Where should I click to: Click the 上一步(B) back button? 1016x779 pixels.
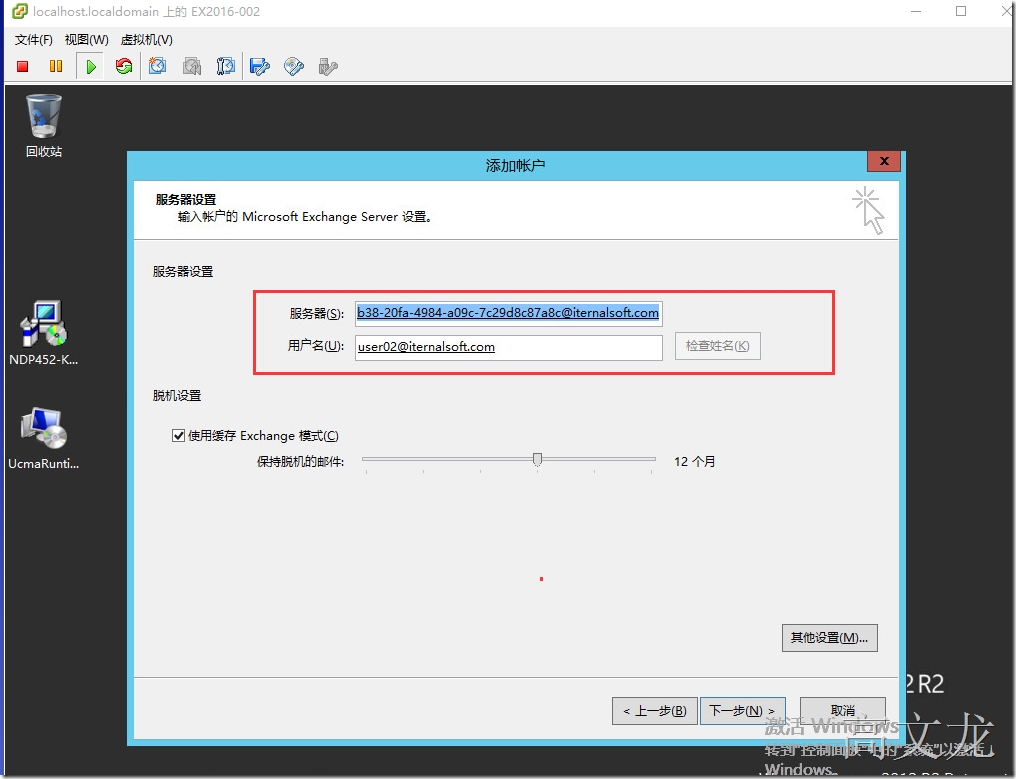(x=654, y=711)
